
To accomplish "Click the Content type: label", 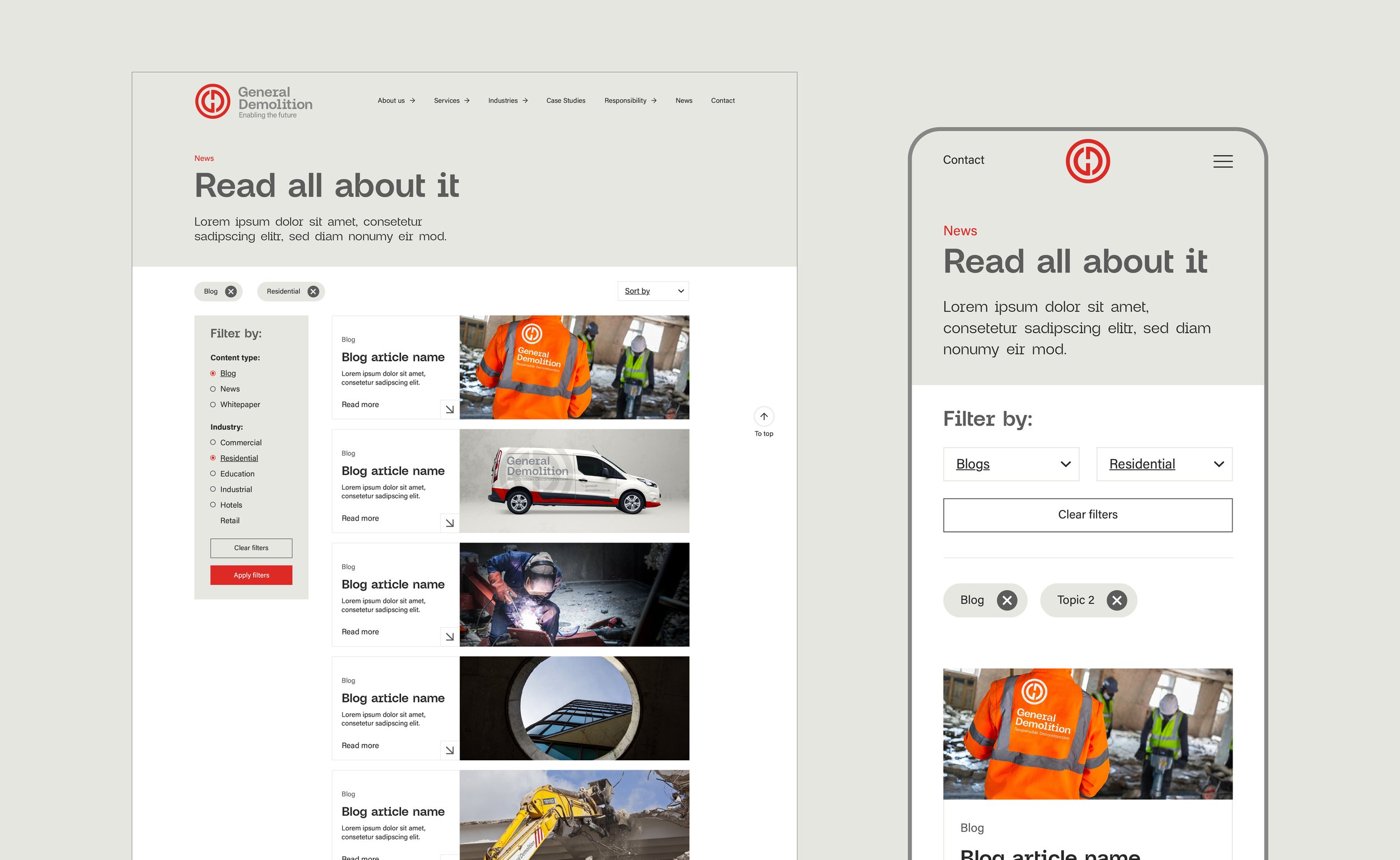I will [235, 358].
